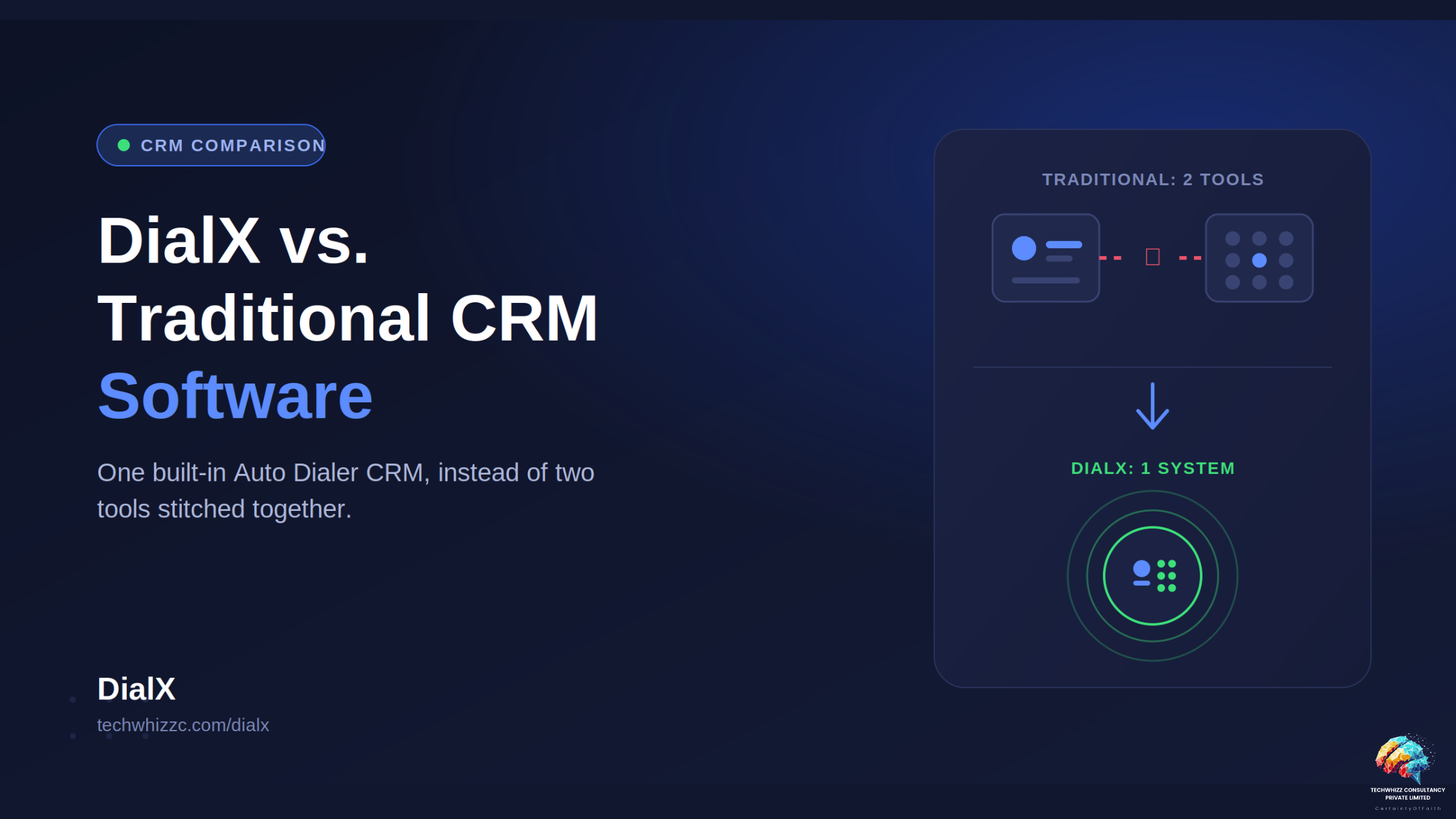Click the CRM COMPARISON badge
Image resolution: width=1456 pixels, height=819 pixels.
211,145
